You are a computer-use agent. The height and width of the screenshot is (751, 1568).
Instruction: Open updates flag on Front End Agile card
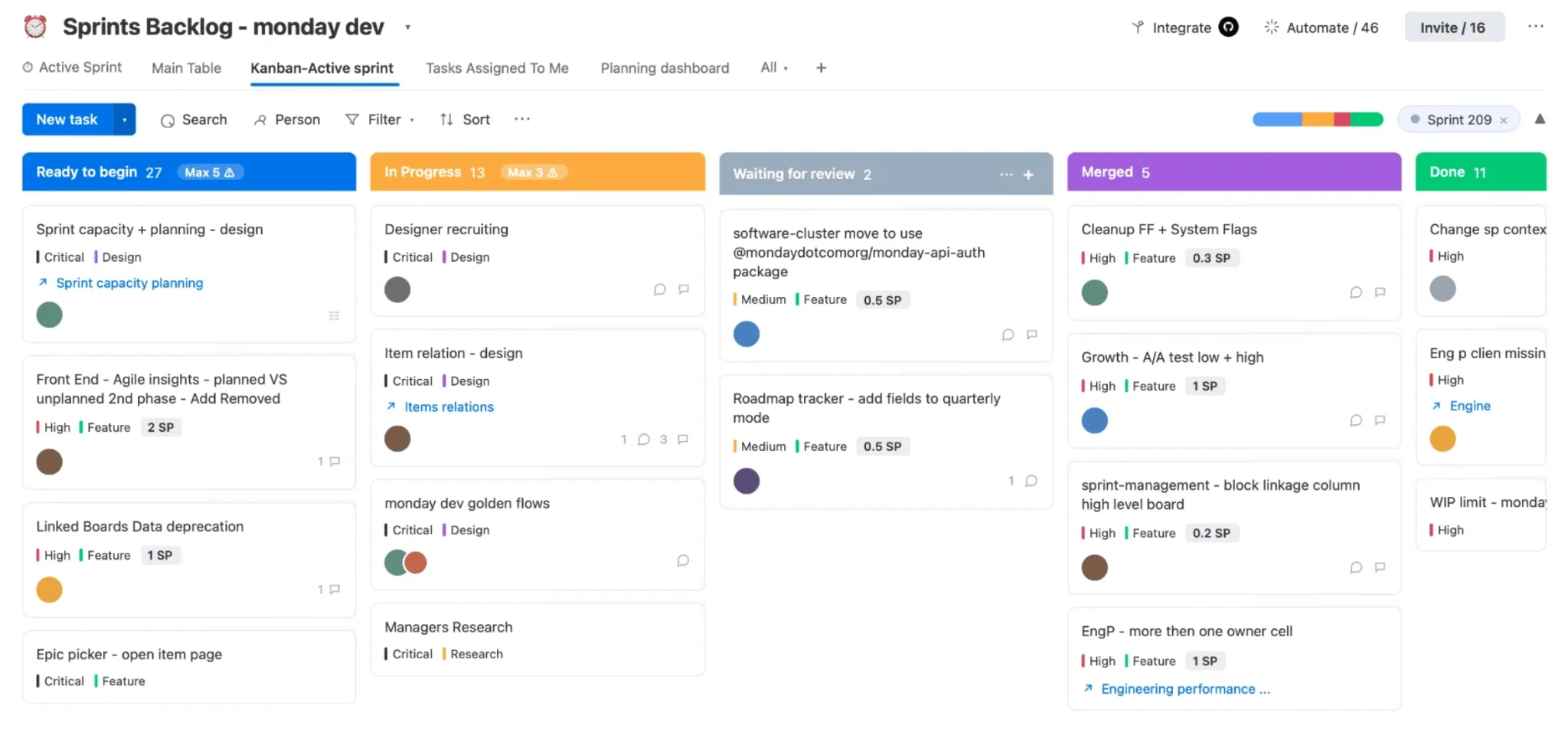335,462
